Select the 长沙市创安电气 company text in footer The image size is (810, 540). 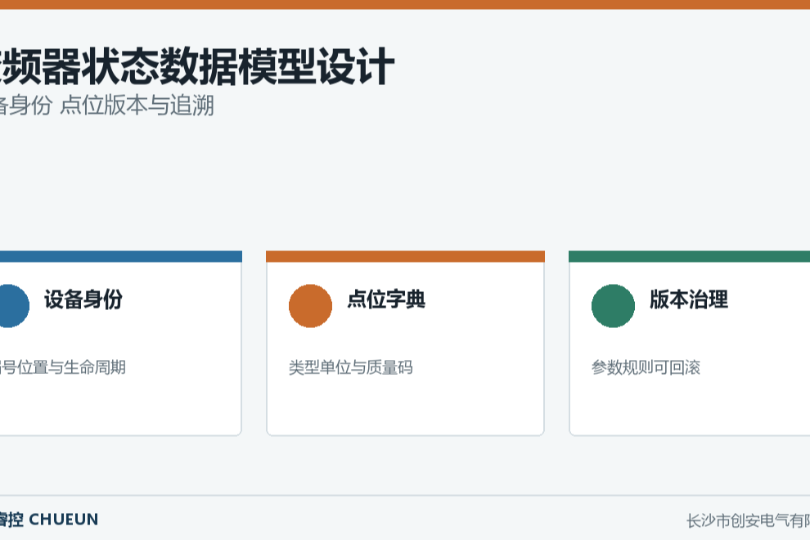pos(748,521)
